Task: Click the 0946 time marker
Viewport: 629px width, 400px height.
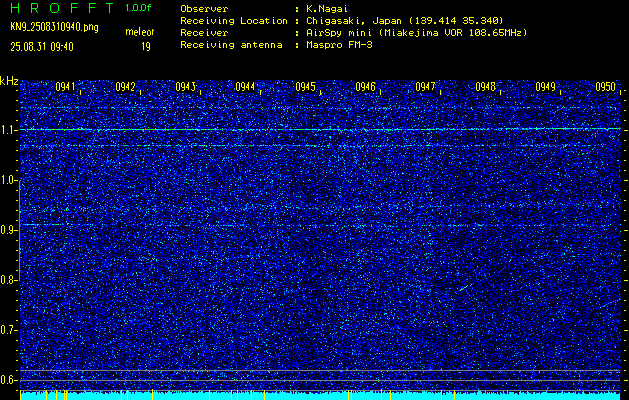Action: 365,87
